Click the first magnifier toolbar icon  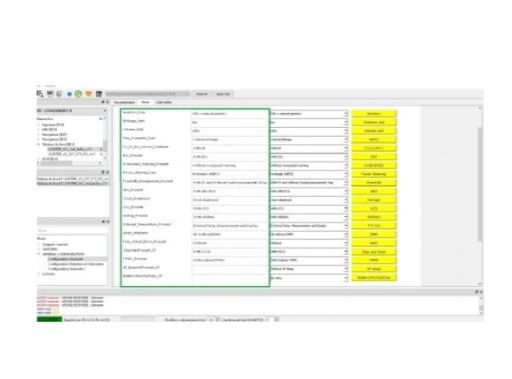pyautogui.click(x=40, y=94)
